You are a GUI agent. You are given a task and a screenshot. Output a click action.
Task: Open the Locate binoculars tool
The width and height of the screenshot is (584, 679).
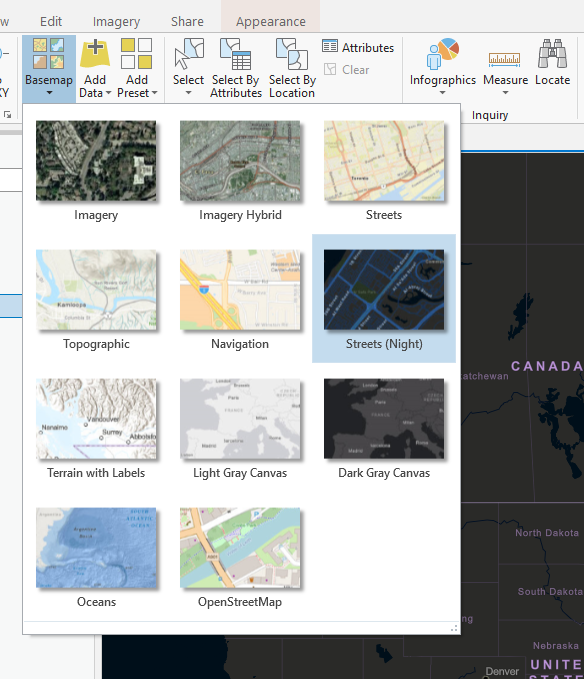pos(552,54)
